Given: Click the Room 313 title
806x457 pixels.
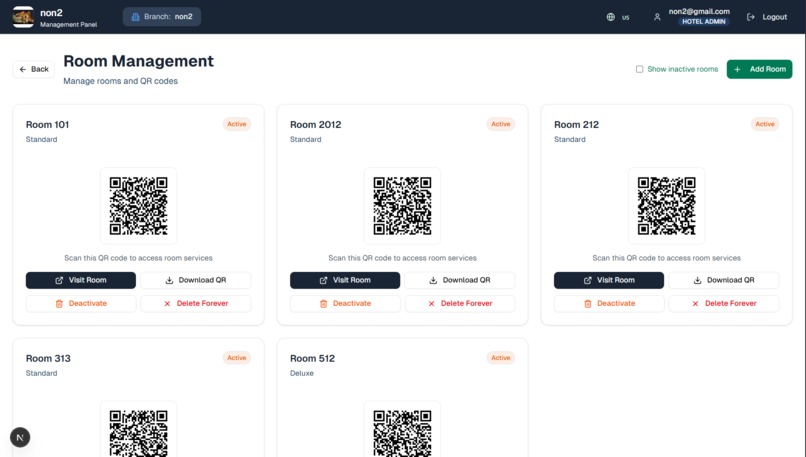Looking at the screenshot, I should [x=48, y=358].
